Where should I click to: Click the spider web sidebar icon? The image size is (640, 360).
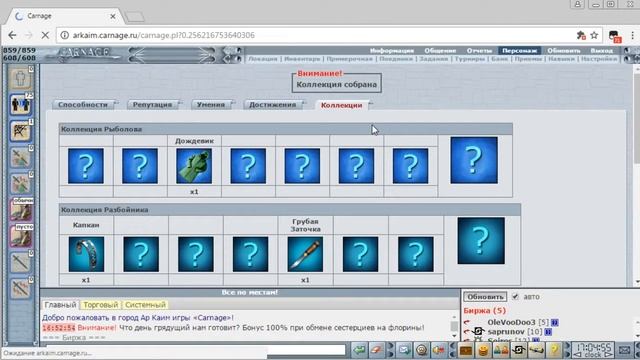20,131
